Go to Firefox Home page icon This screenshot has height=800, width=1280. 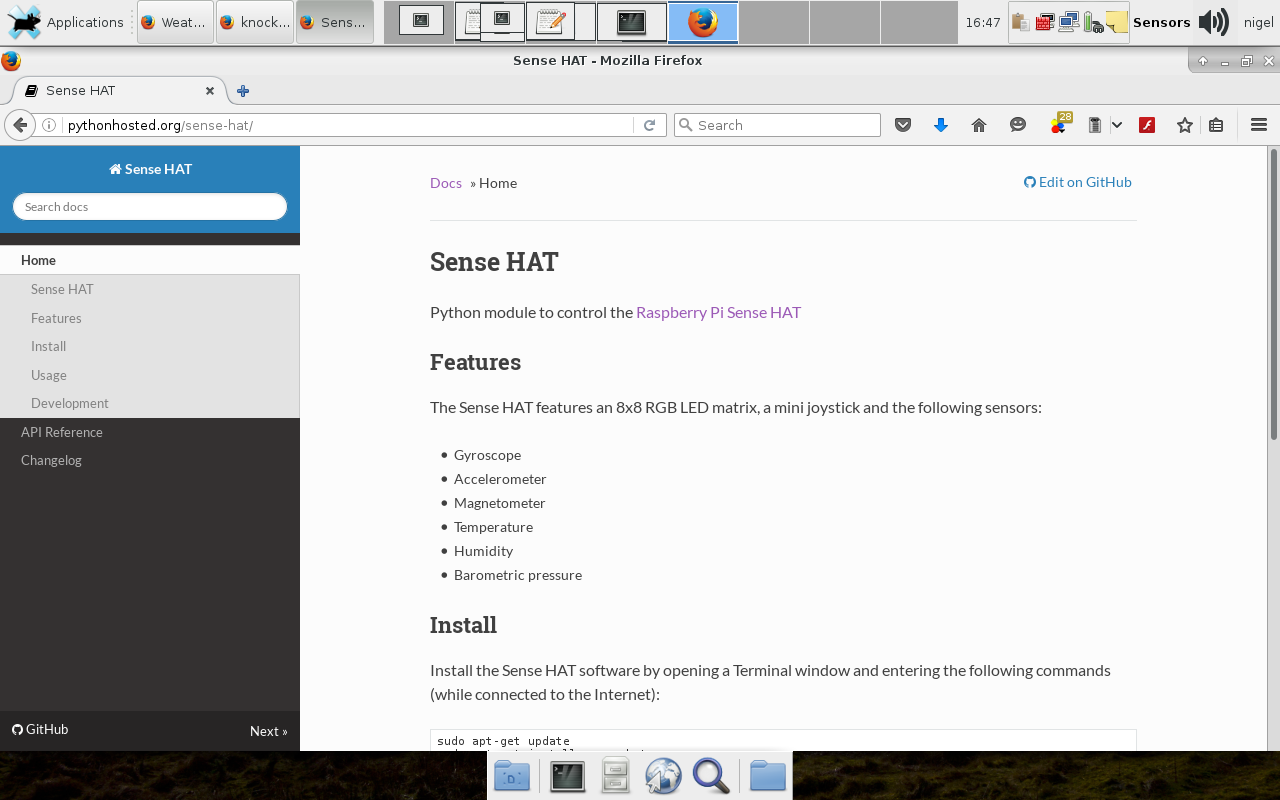click(979, 125)
